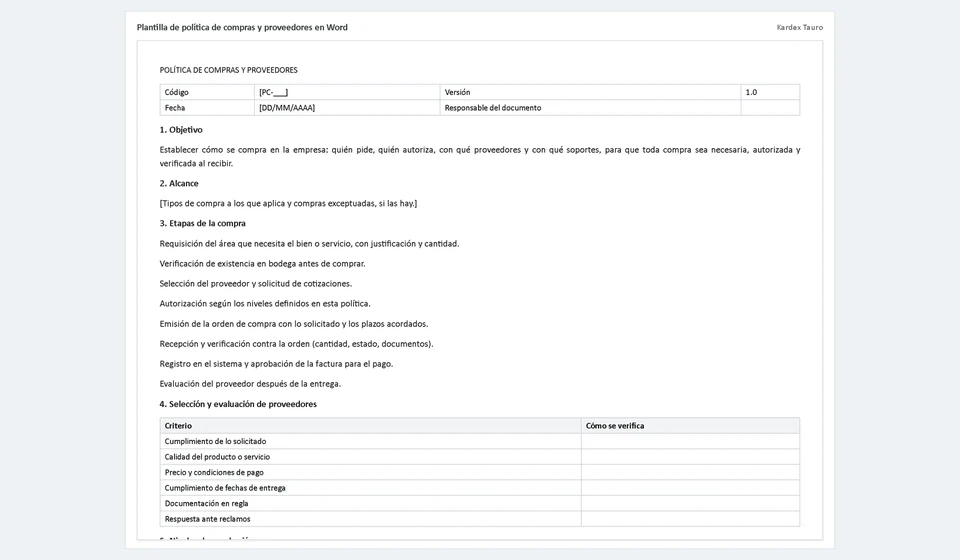This screenshot has height=560, width=960.
Task: Select the 'Respuesta ante reclamos' row
Action: coord(480,519)
